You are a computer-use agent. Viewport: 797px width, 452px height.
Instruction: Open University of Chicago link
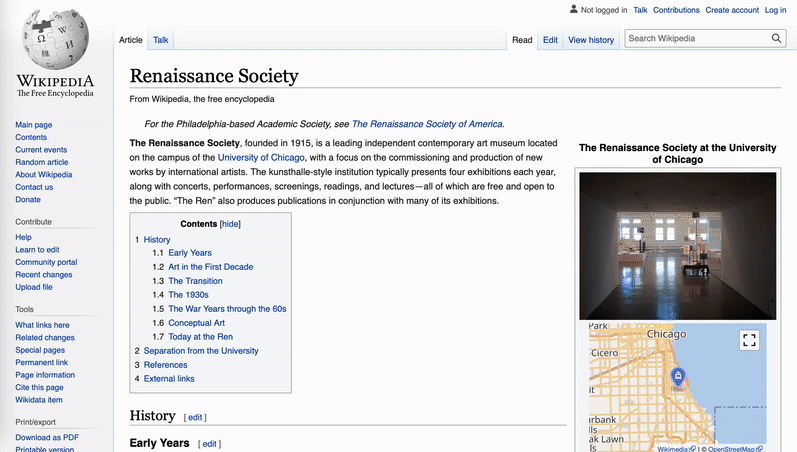click(261, 158)
